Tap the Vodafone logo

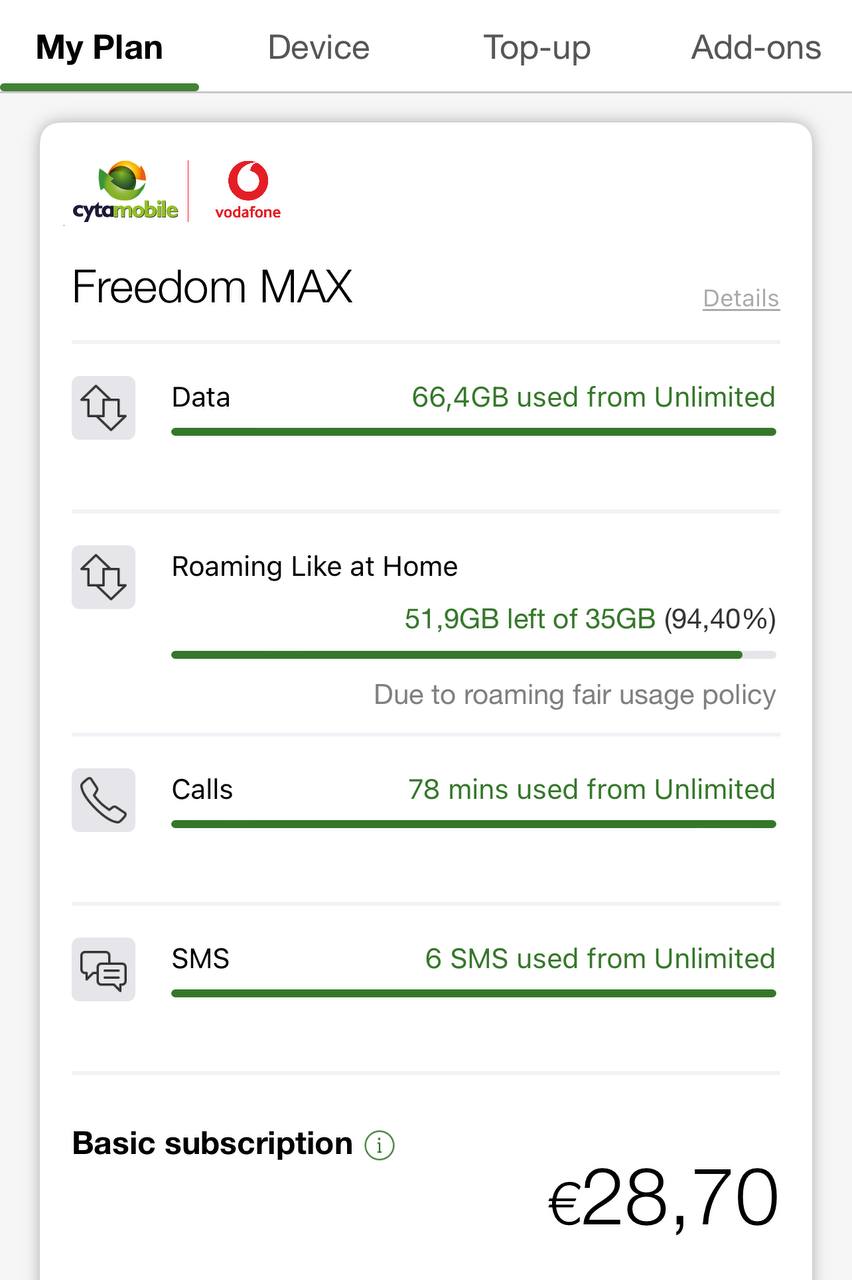[x=248, y=191]
